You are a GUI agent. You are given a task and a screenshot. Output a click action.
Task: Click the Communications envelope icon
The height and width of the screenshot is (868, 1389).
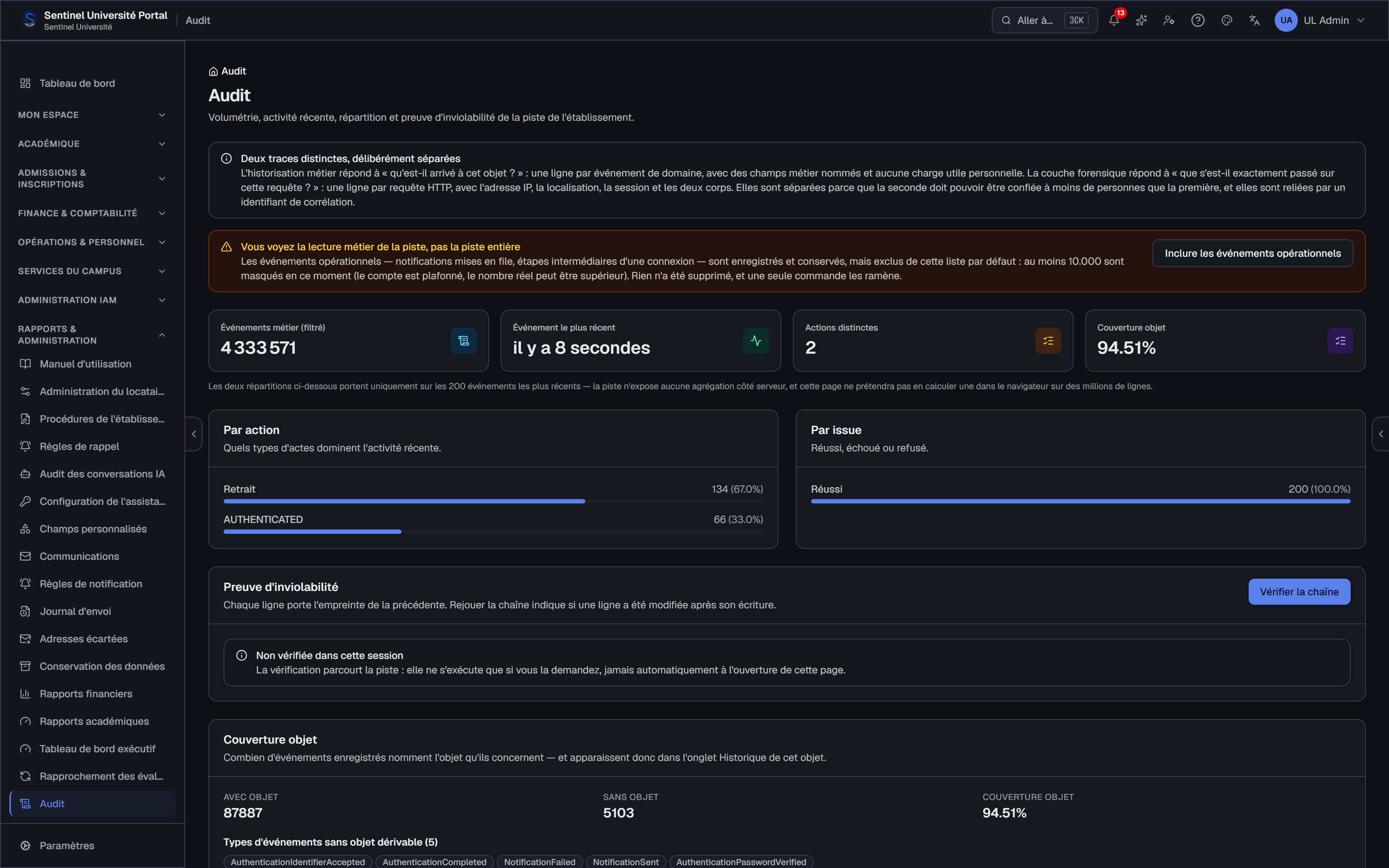pyautogui.click(x=25, y=556)
